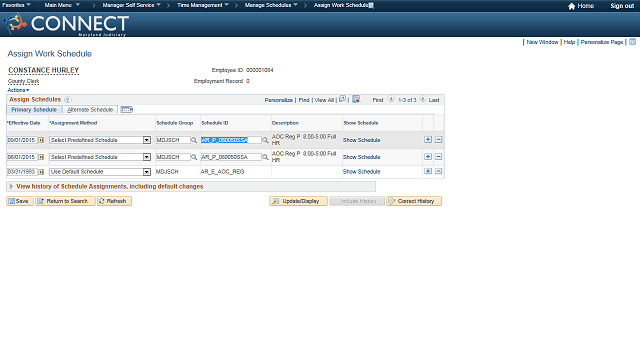Viewport: 640px width, 360px height.
Task: Show Schedule for the 09/01/2015 row
Action: coord(362,140)
